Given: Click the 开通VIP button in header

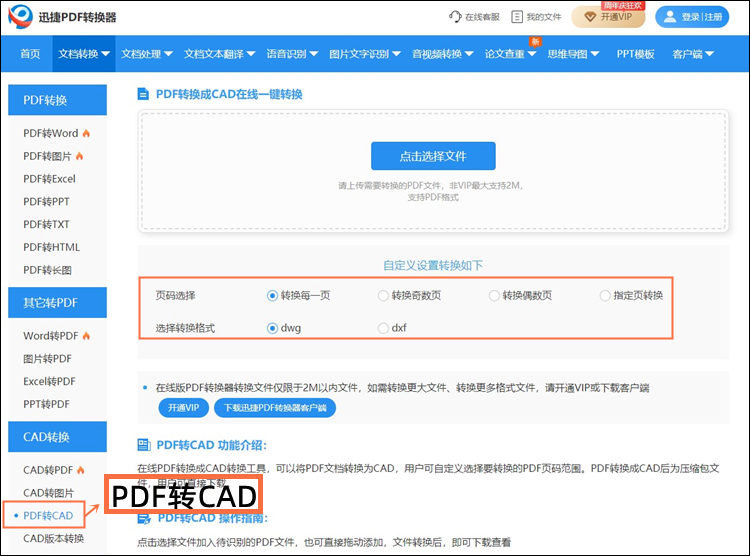Looking at the screenshot, I should pyautogui.click(x=608, y=17).
